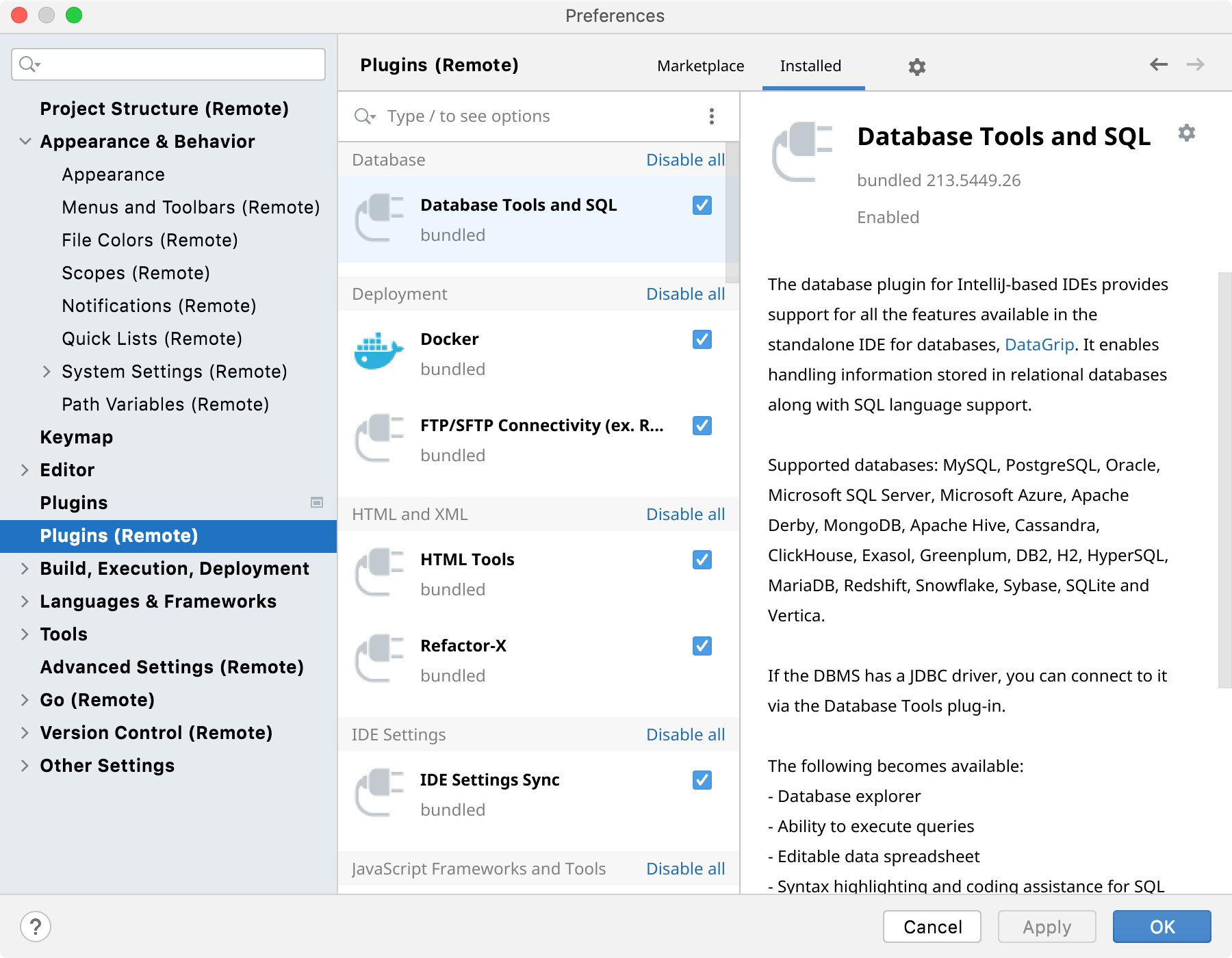Click the gear icon next to Installed tab

(x=916, y=66)
